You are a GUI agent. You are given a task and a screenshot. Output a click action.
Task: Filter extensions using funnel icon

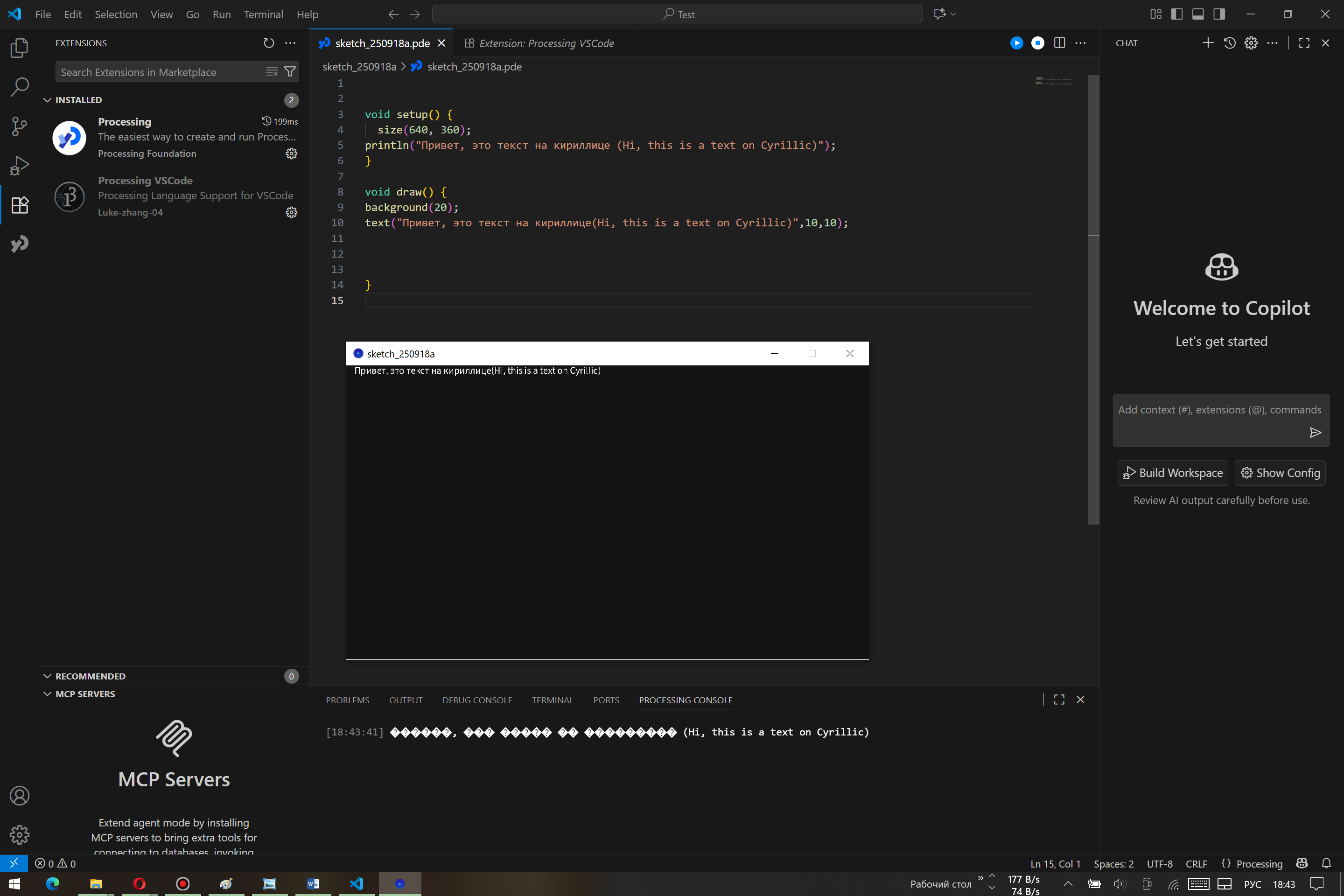pyautogui.click(x=290, y=71)
